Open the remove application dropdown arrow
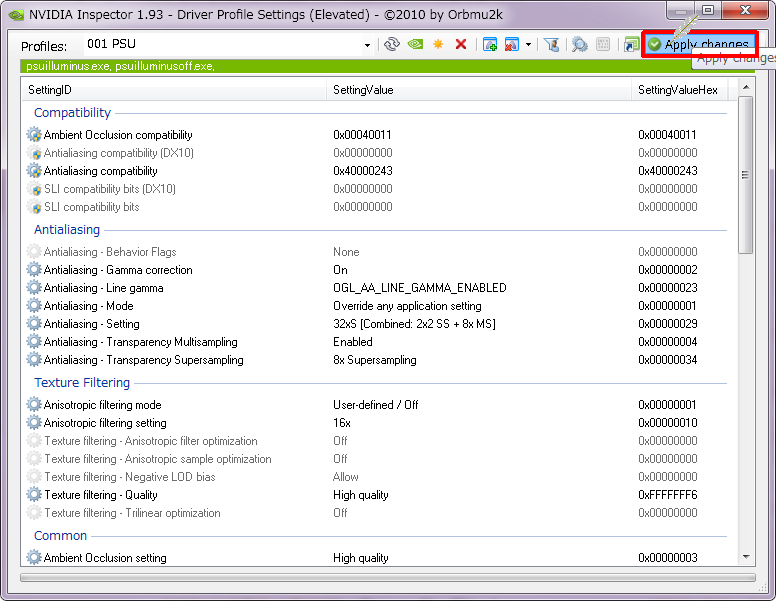 click(529, 45)
